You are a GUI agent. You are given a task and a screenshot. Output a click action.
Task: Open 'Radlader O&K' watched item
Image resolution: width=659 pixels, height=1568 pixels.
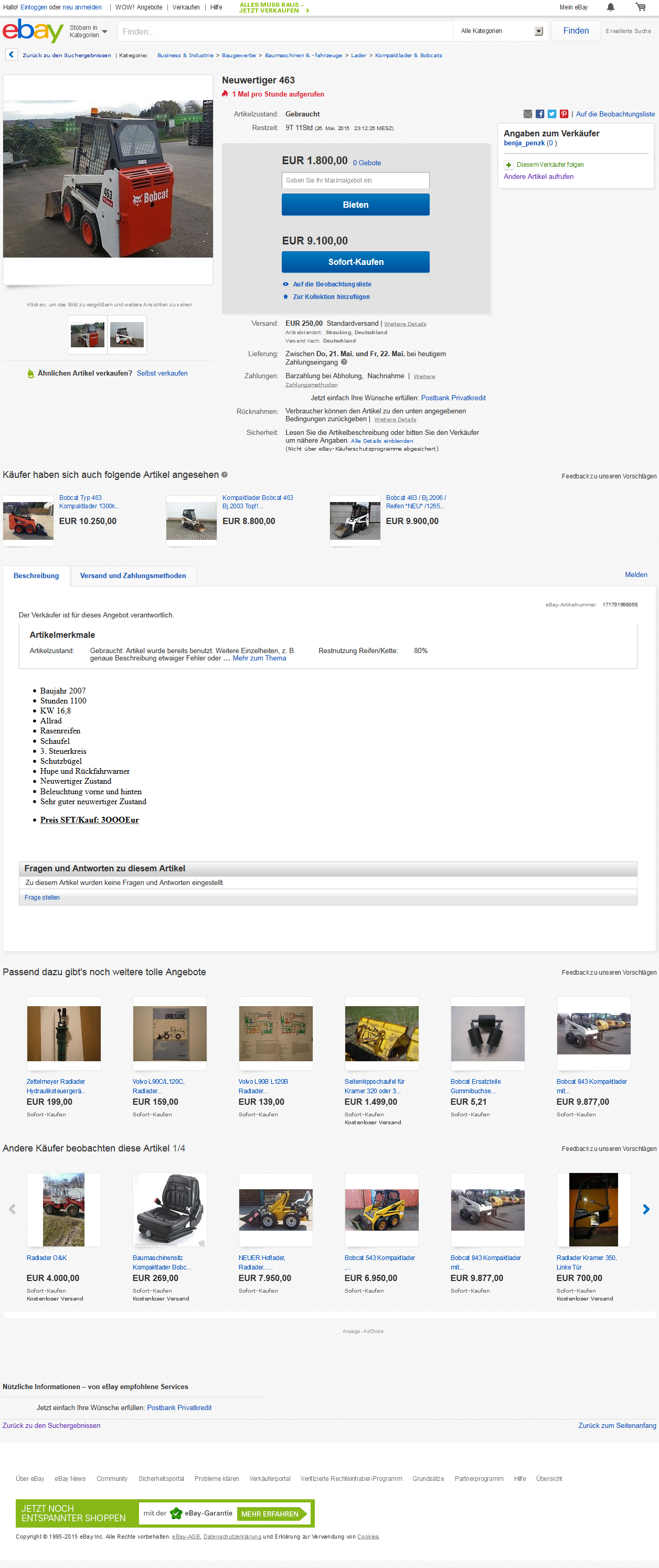pyautogui.click(x=47, y=1257)
